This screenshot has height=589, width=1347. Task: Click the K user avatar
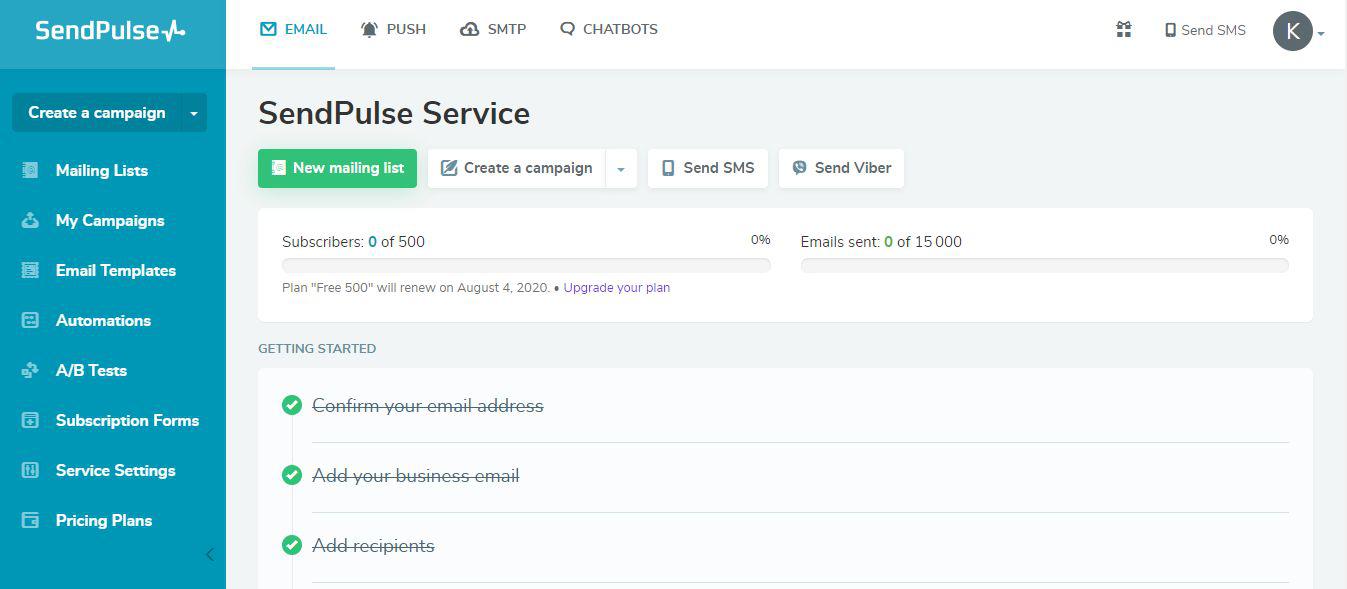(x=1292, y=31)
